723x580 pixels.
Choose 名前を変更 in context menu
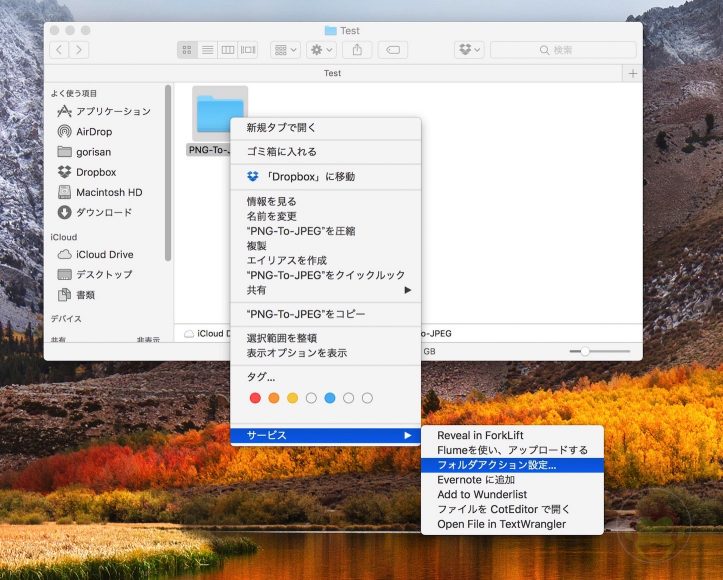pos(326,216)
